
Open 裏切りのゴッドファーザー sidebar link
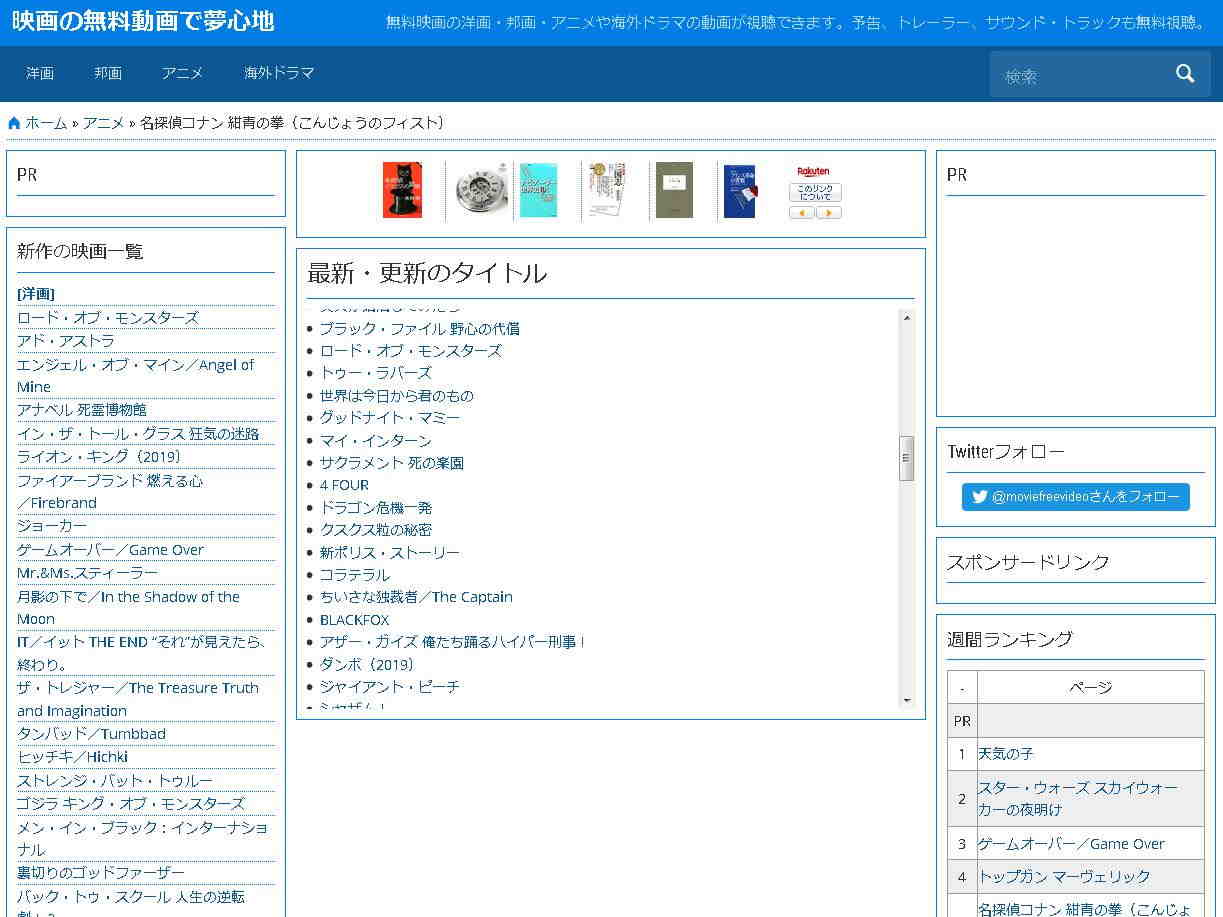(101, 872)
